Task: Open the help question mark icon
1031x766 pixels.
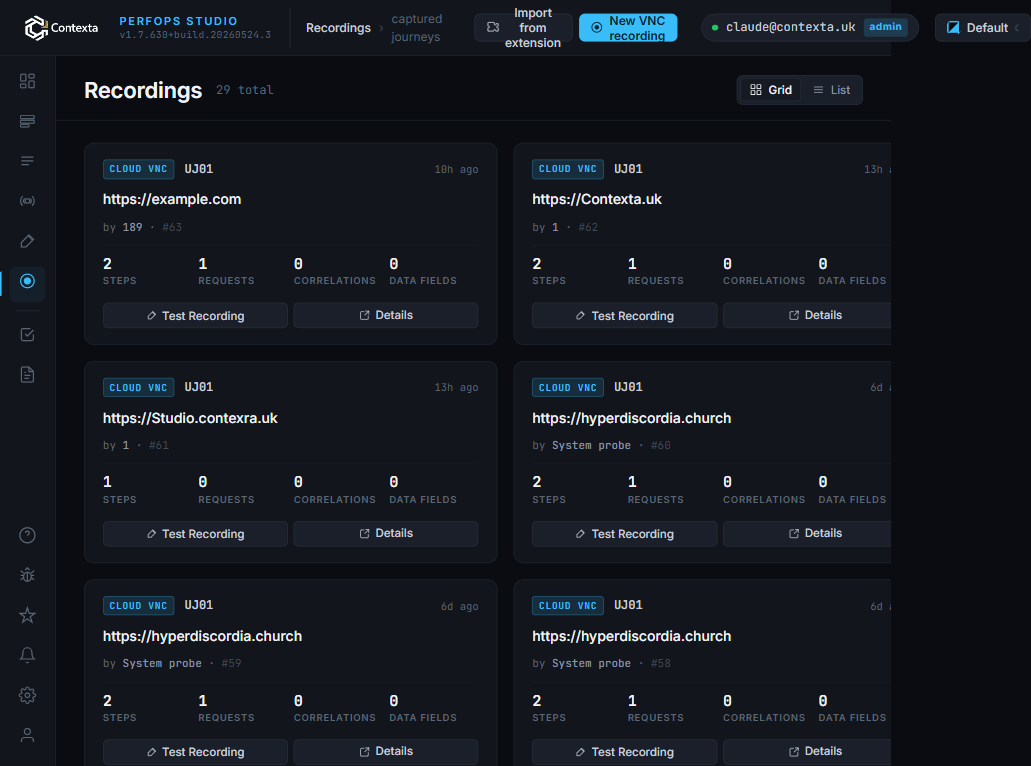Action: [x=27, y=535]
